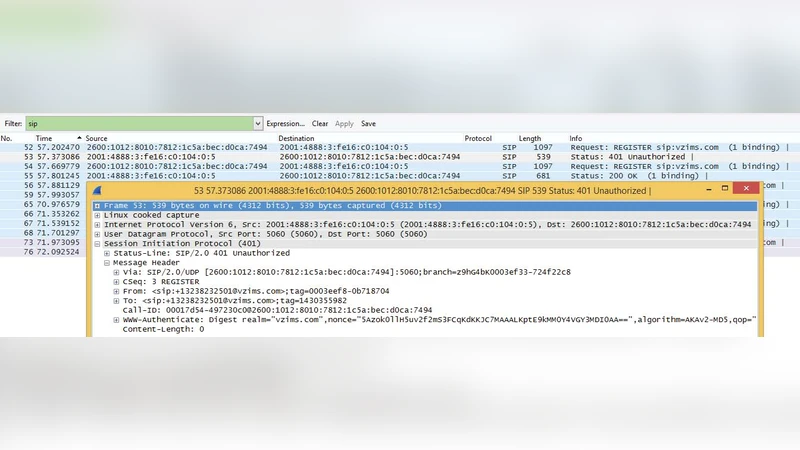Viewport: 800px width, 450px height.
Task: Open the filter history dropdown arrow
Action: point(258,124)
